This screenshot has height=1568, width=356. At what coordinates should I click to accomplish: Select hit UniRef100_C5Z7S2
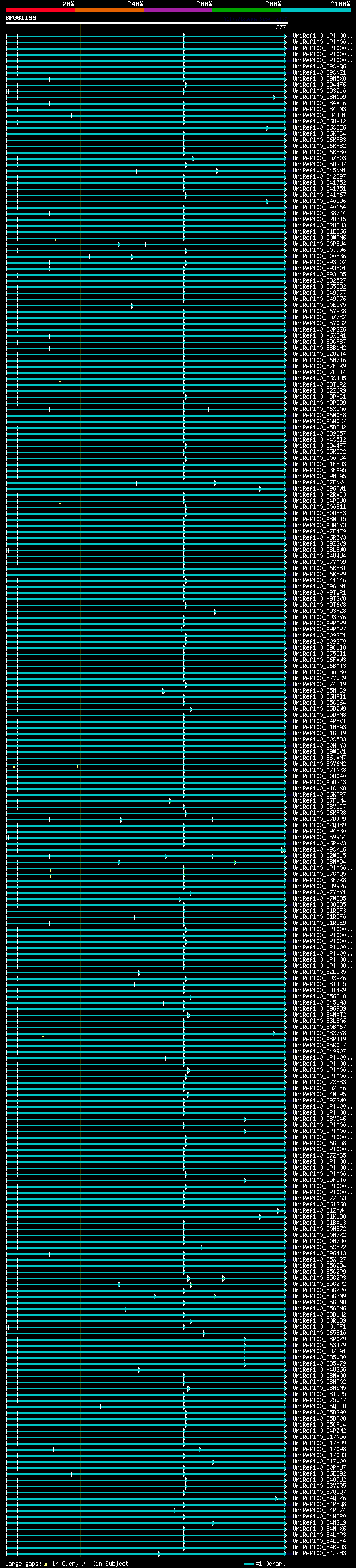(319, 317)
